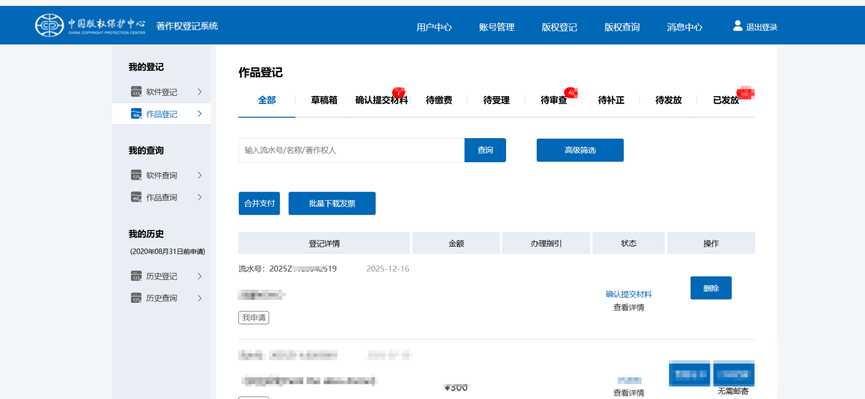The image size is (865, 399).
Task: Switch to the 确认提交材料 tab
Action: click(382, 100)
